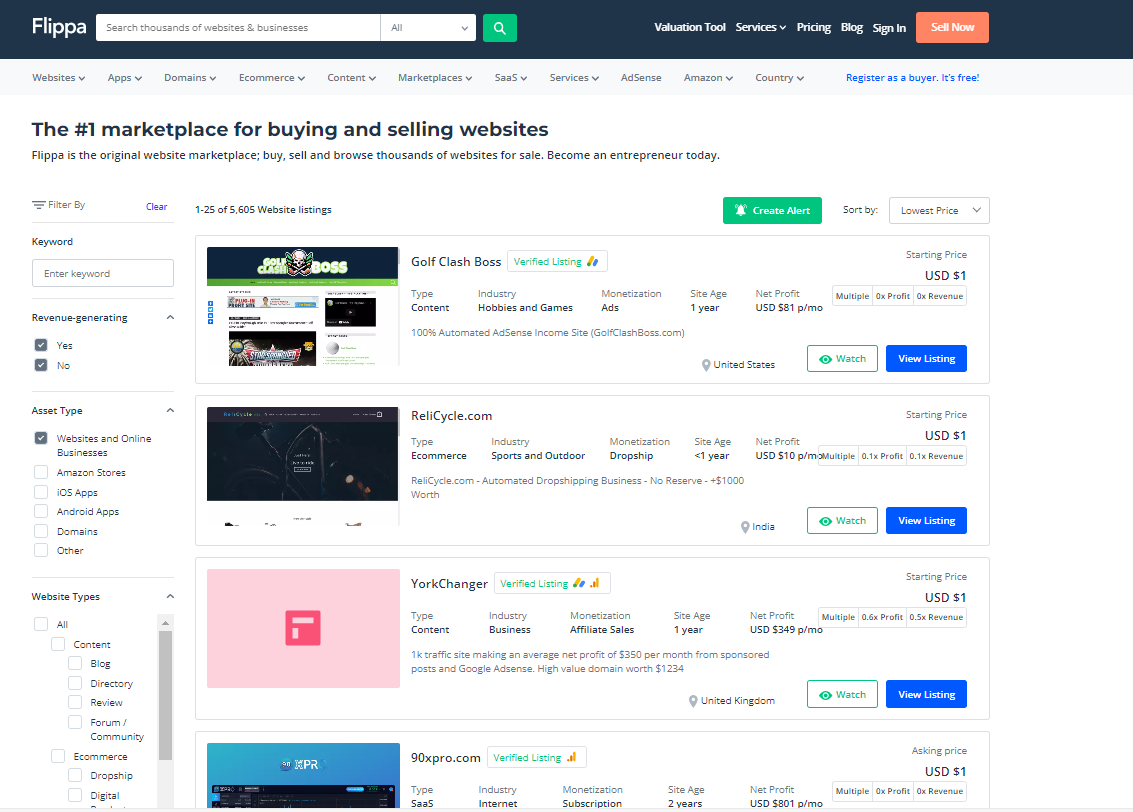Click the AdSense verified icon on YorkChanger
The width and height of the screenshot is (1133, 812).
(579, 583)
